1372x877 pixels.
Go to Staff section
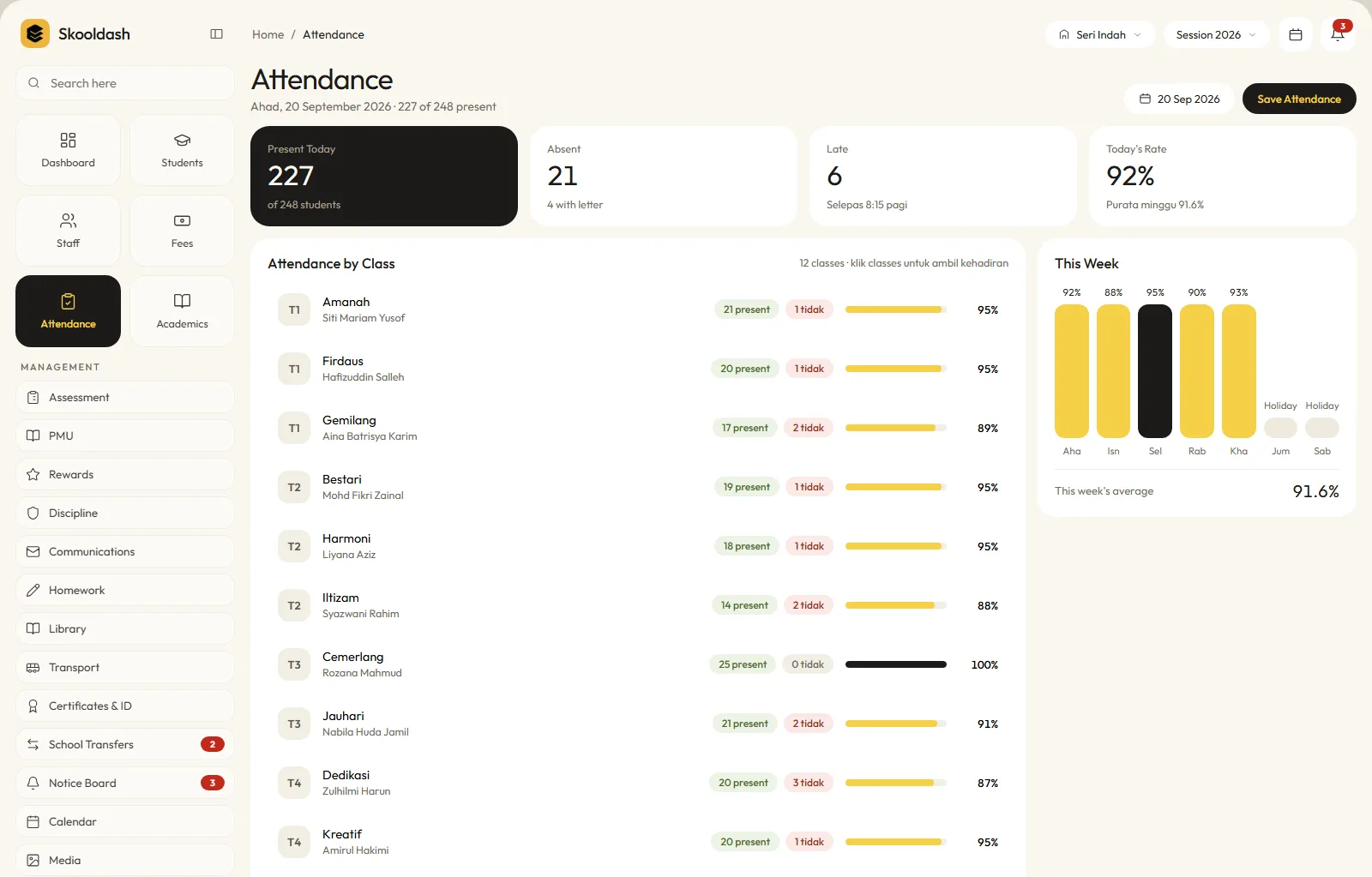coord(69,231)
